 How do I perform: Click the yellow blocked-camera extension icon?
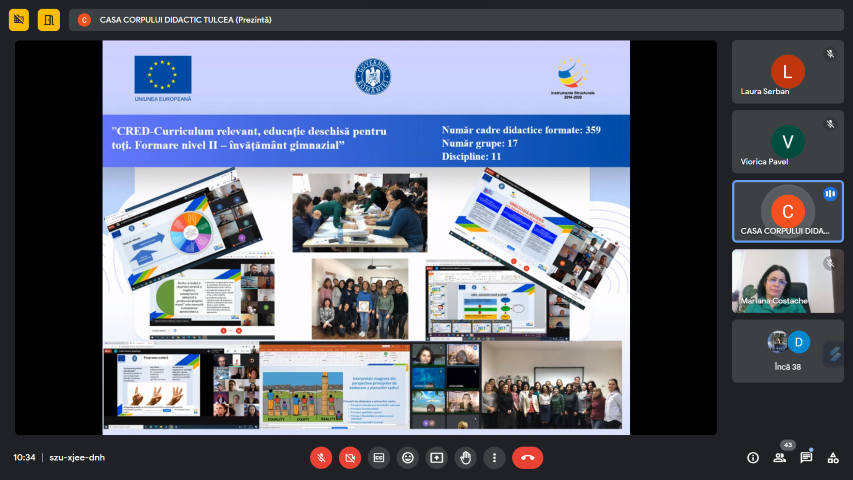click(x=18, y=19)
